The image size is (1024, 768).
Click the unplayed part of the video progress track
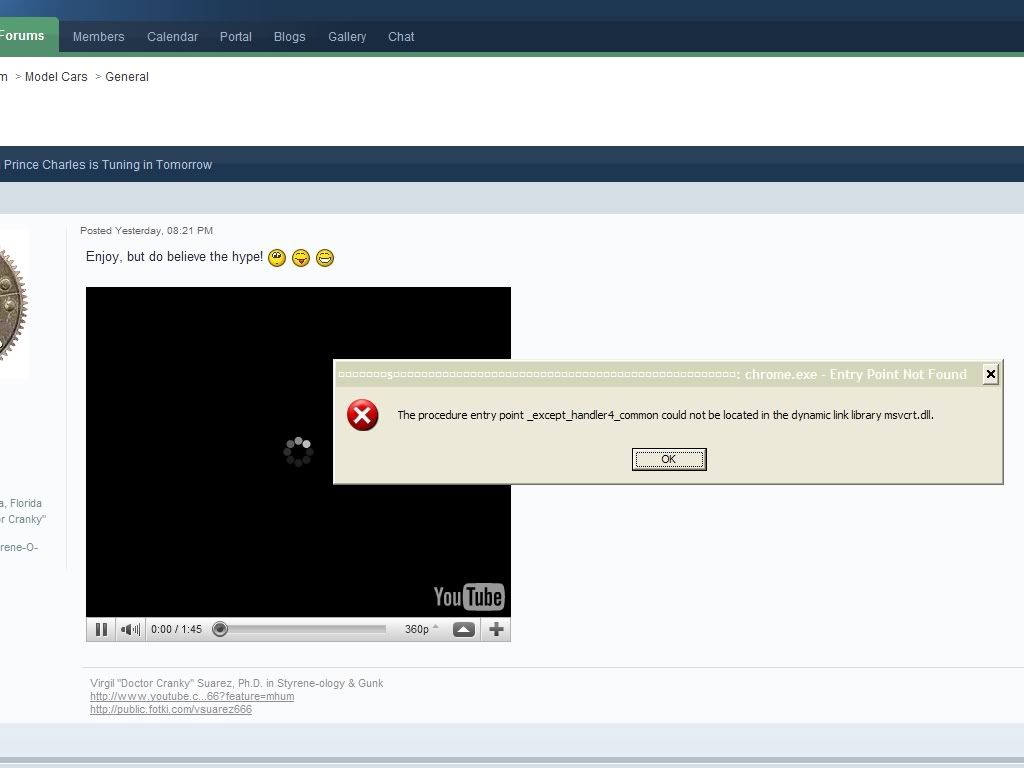(307, 630)
